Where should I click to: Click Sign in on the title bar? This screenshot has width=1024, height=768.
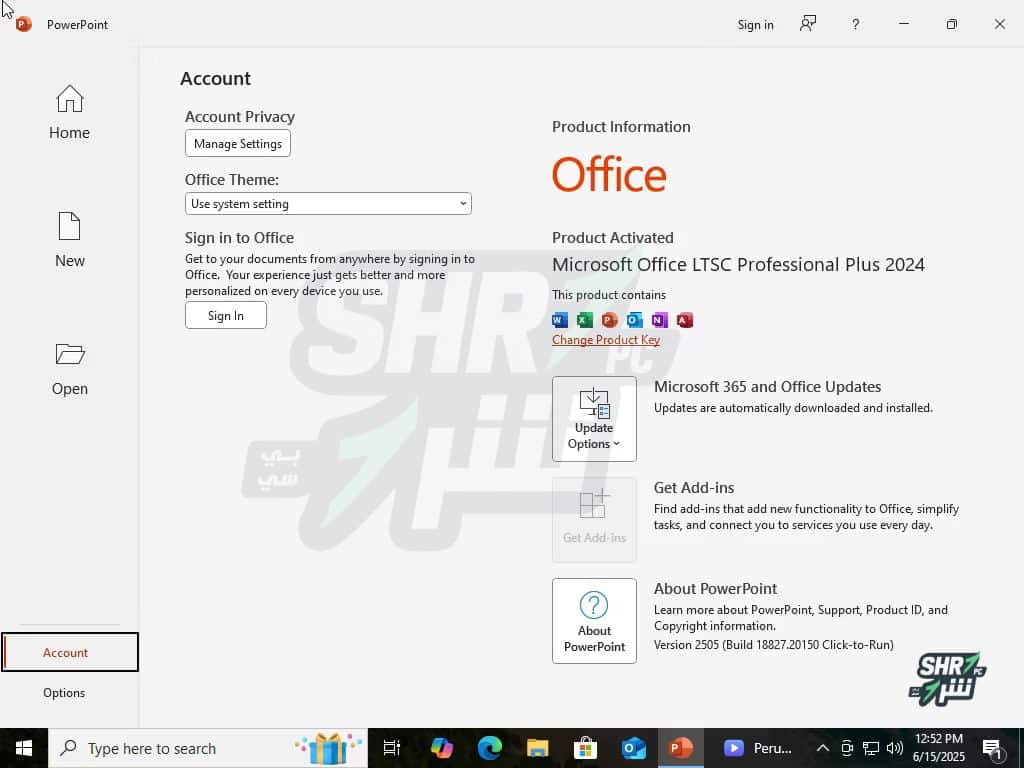(x=756, y=25)
